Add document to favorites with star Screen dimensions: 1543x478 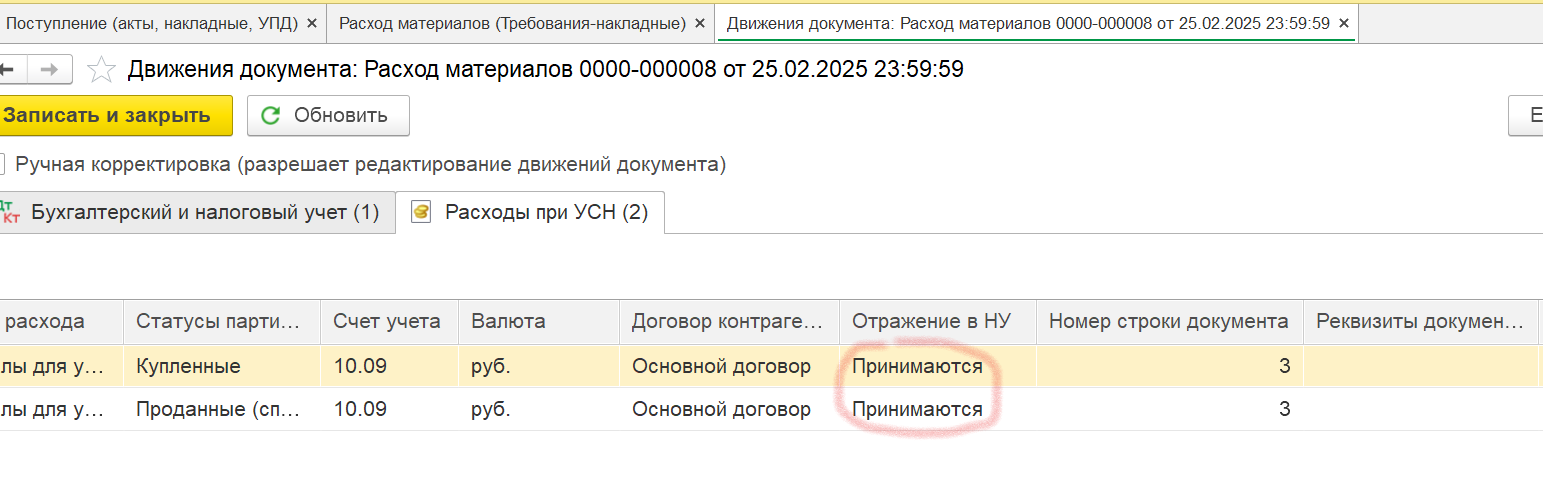click(101, 69)
